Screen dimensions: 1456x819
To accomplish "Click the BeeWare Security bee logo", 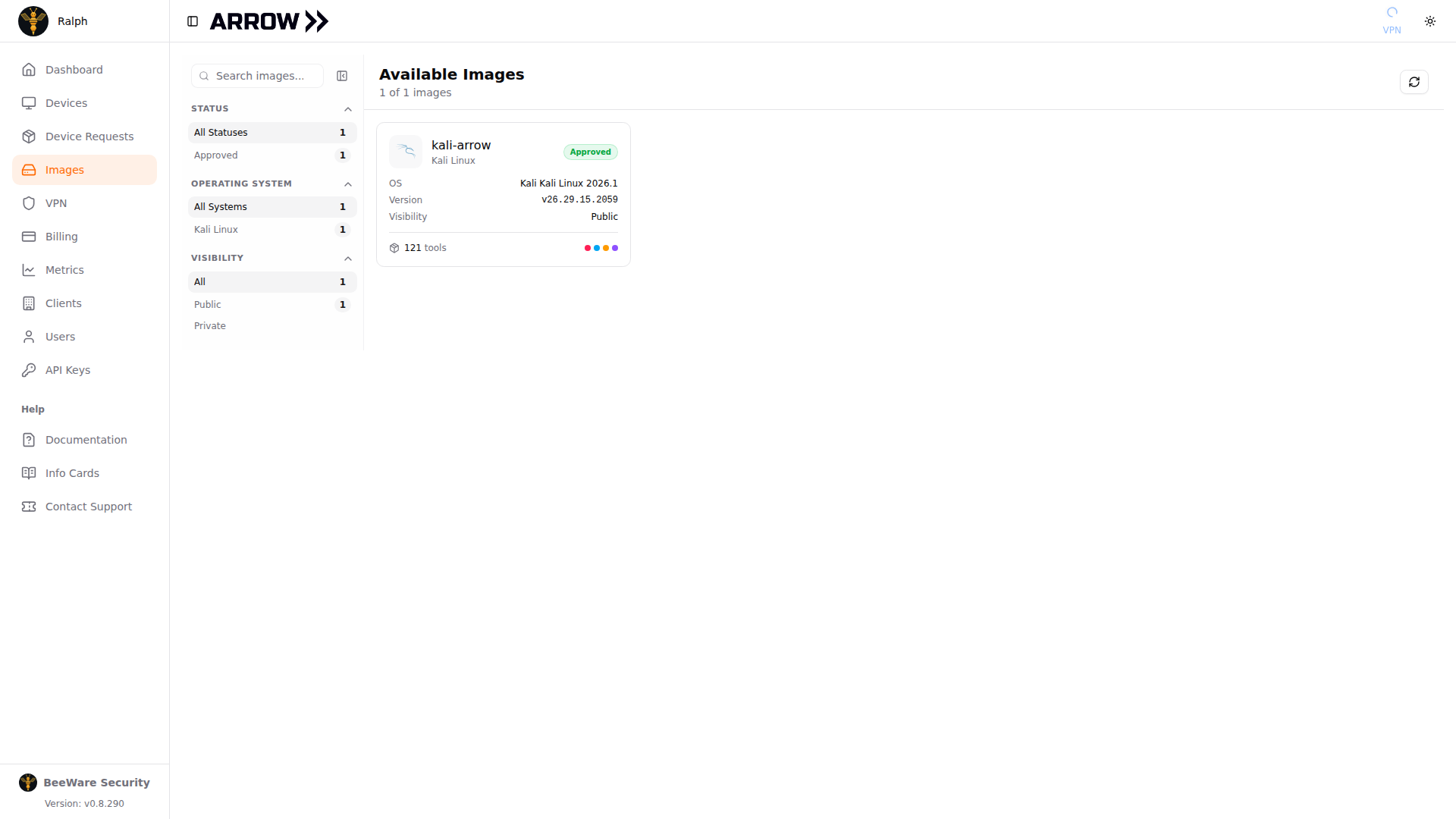I will (28, 783).
